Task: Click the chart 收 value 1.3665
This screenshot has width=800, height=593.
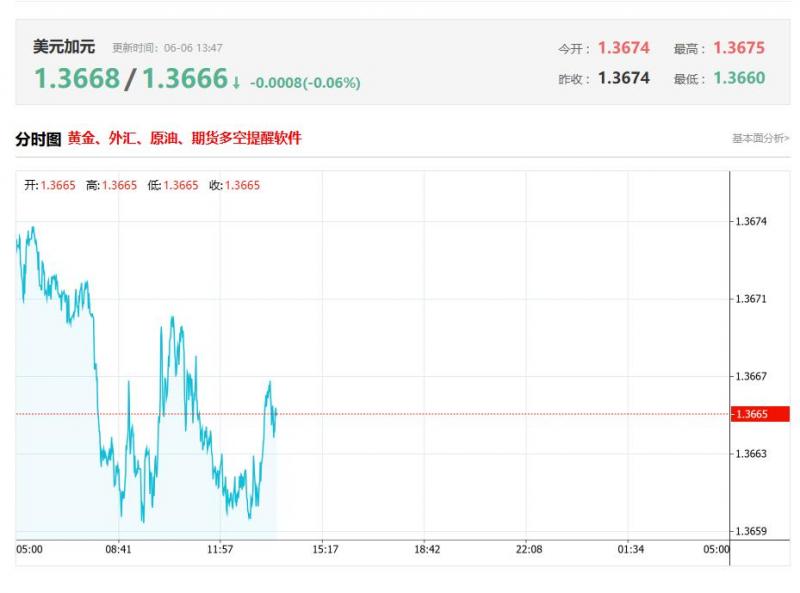Action: [x=242, y=185]
